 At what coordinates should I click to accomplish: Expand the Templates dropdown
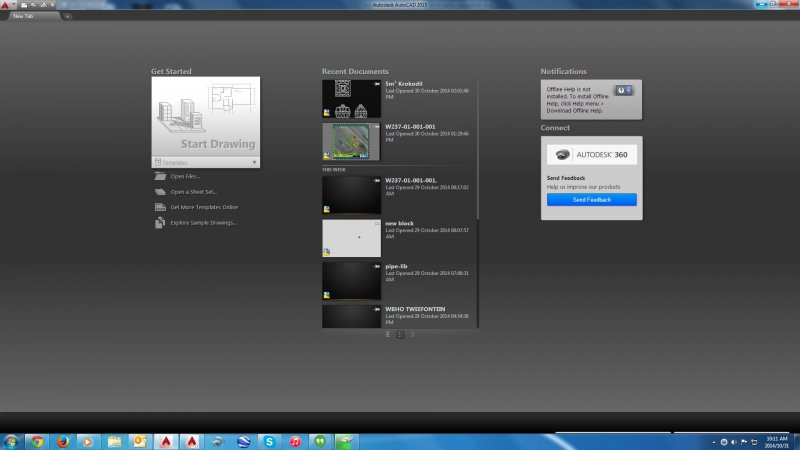206,162
